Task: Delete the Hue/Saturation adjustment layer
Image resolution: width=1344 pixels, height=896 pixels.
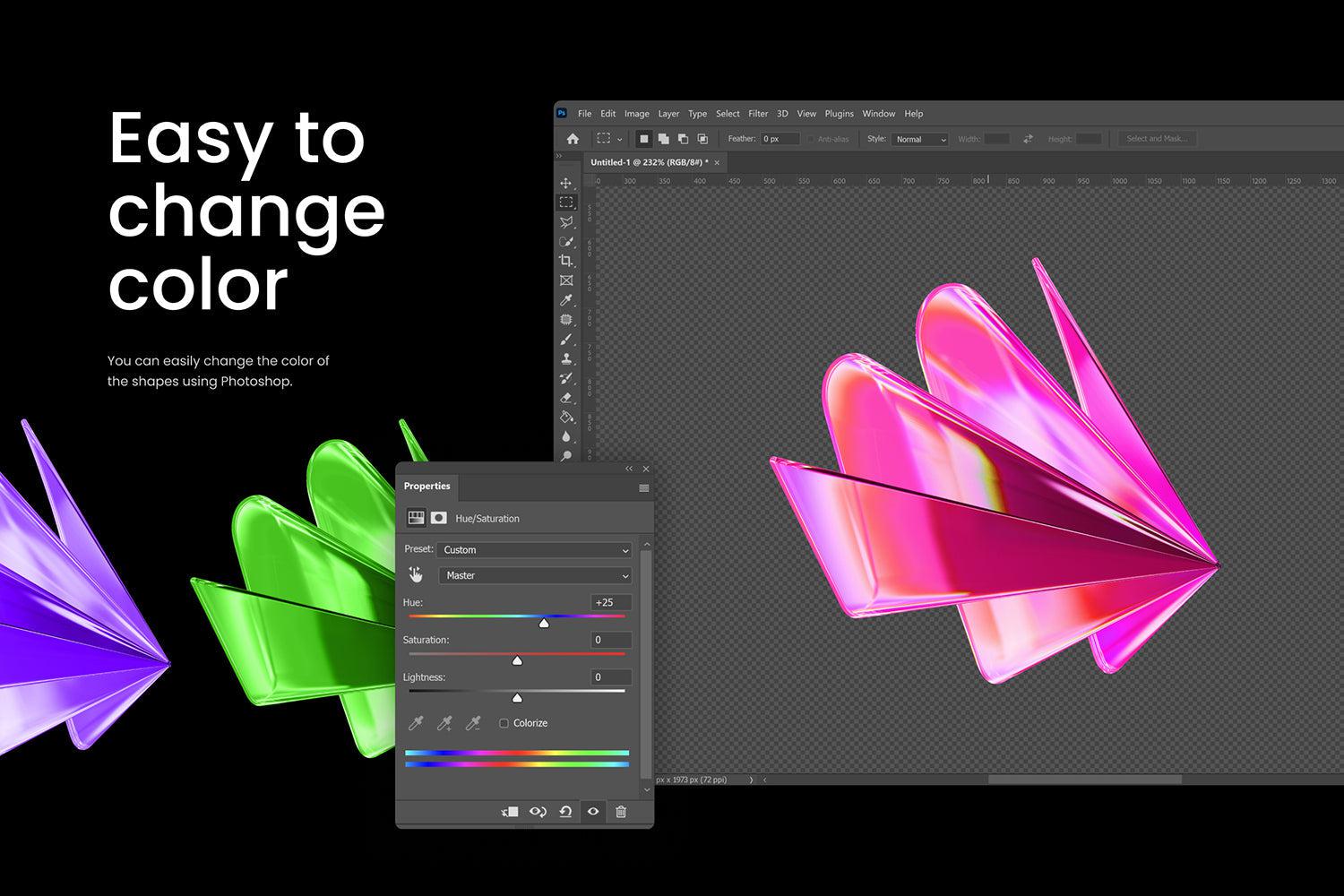Action: pyautogui.click(x=622, y=811)
